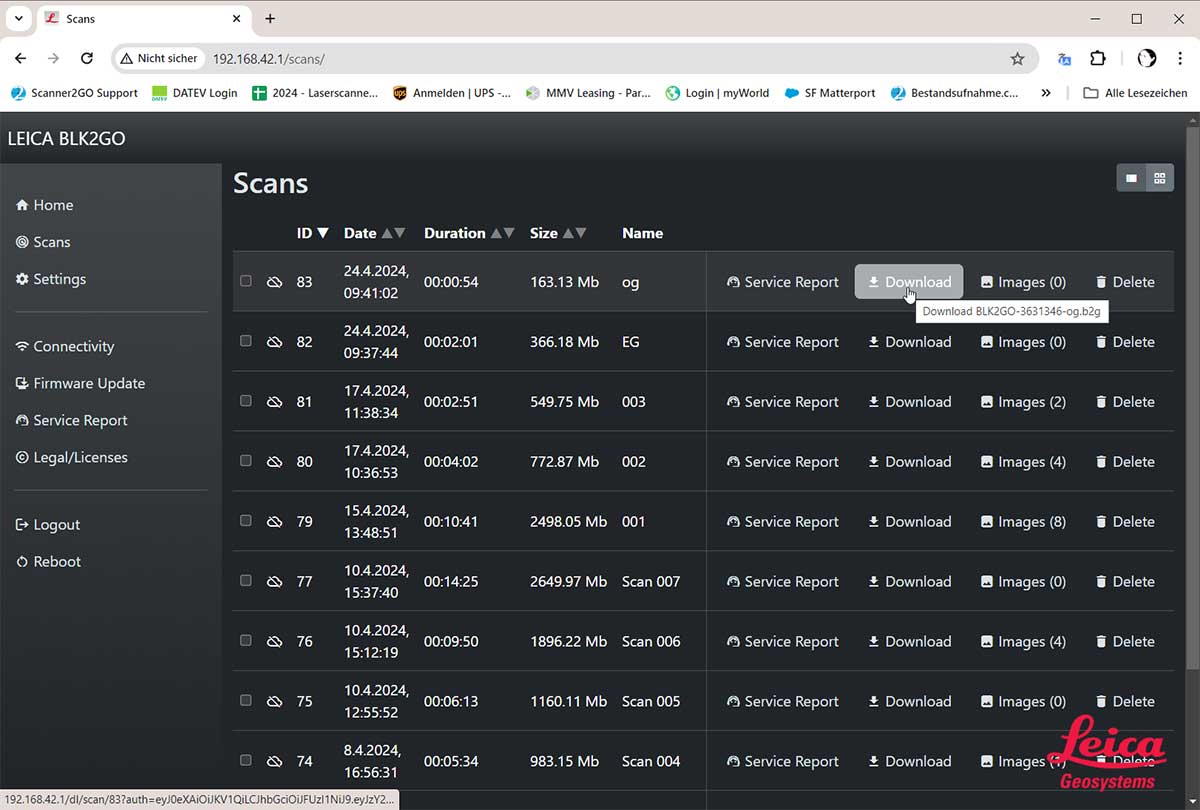1200x810 pixels.
Task: Select checkbox for scan 83
Action: (x=246, y=281)
